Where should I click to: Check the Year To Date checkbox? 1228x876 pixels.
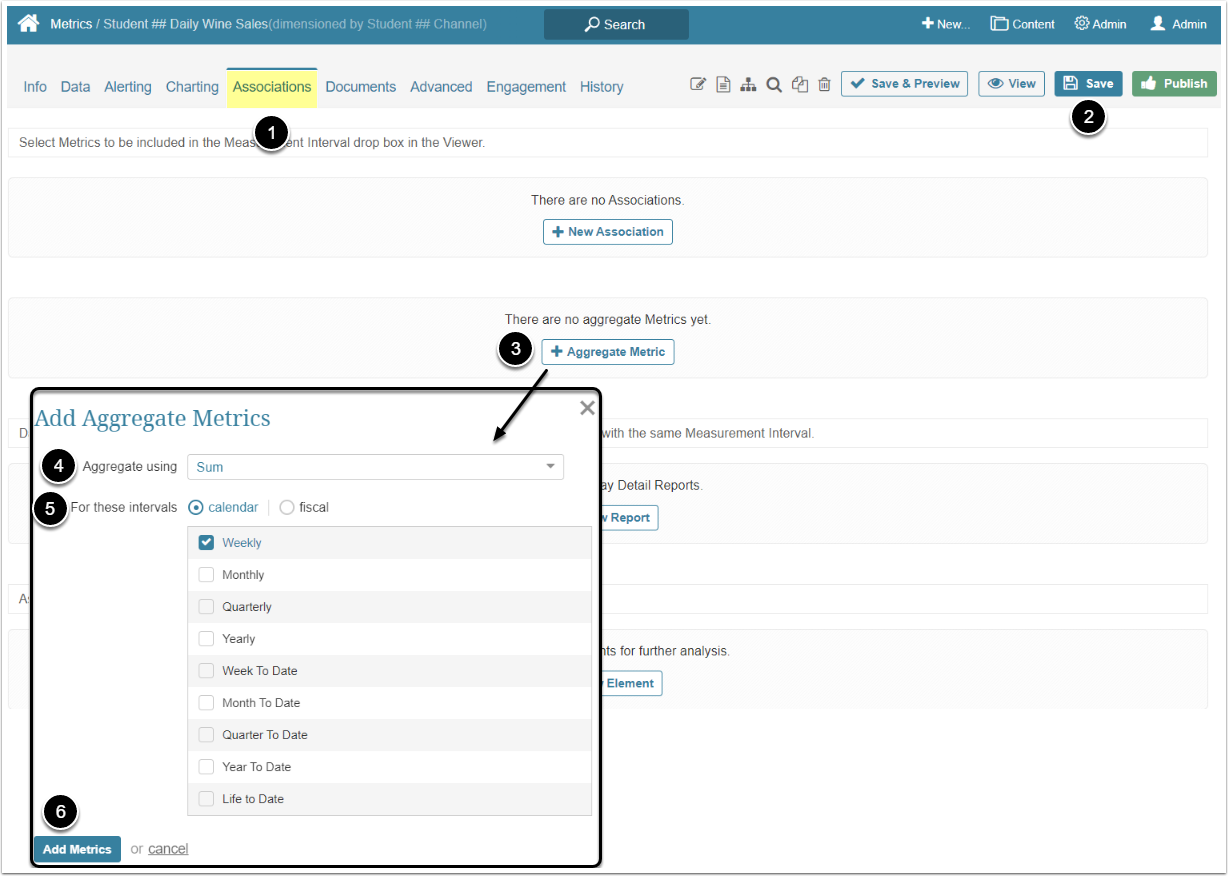click(x=207, y=766)
